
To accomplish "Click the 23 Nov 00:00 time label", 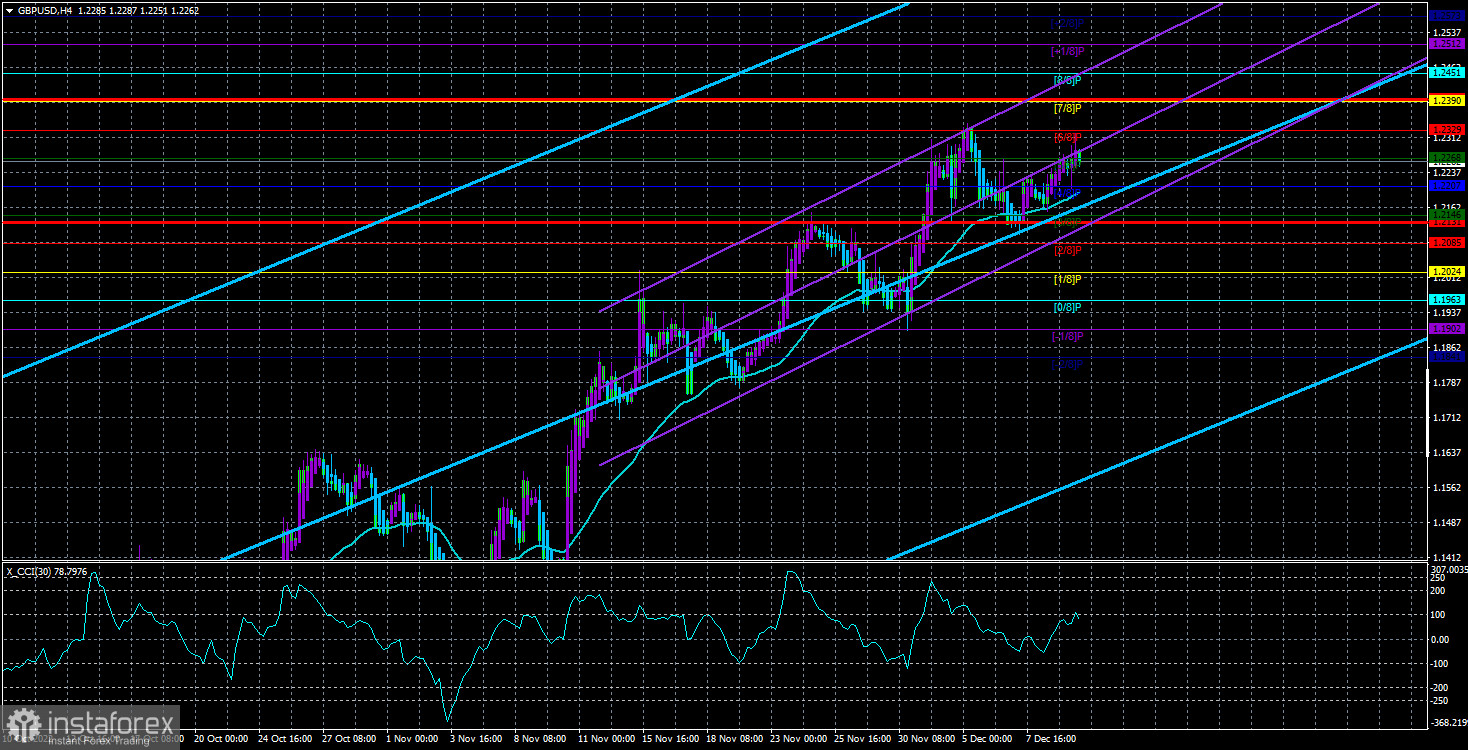I will click(x=800, y=740).
